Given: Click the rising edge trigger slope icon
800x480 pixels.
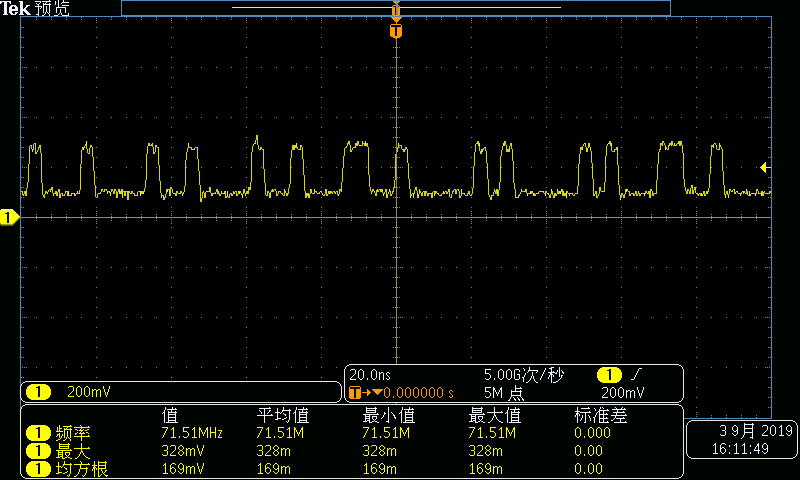Looking at the screenshot, I should pos(636,375).
